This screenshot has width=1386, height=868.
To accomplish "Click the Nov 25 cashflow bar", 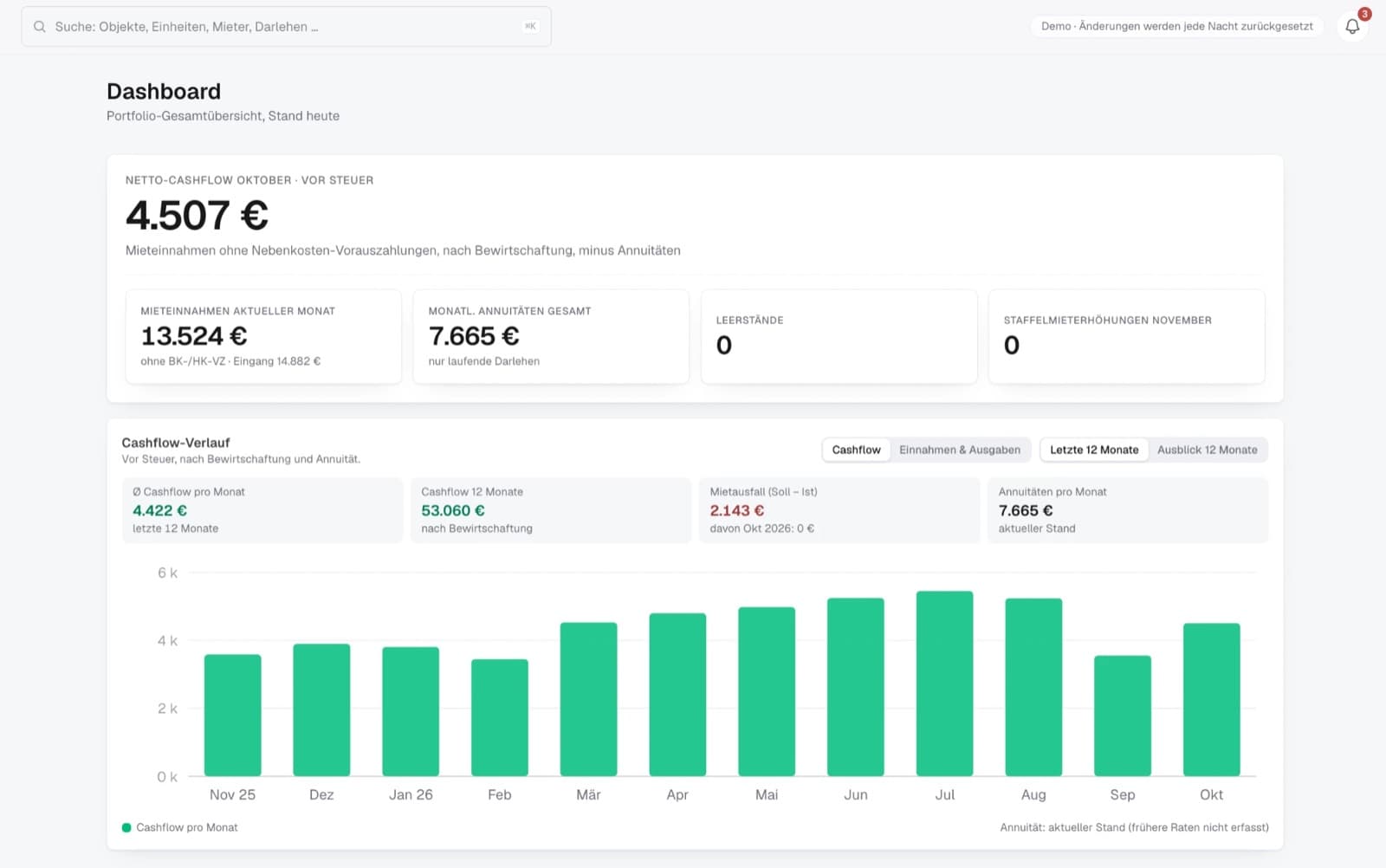I will point(233,716).
